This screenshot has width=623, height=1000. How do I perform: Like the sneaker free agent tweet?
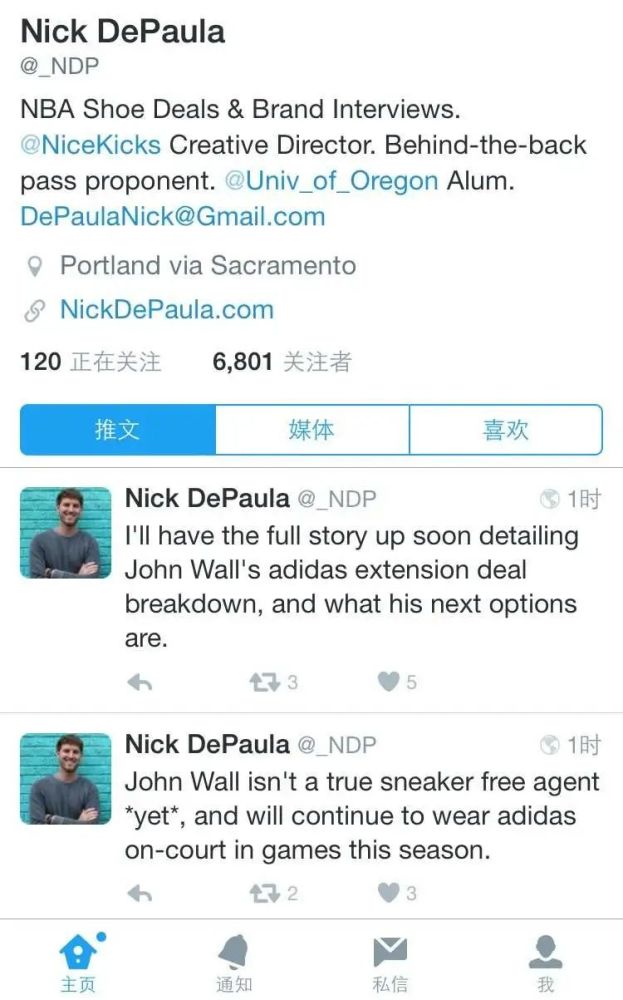coord(388,893)
